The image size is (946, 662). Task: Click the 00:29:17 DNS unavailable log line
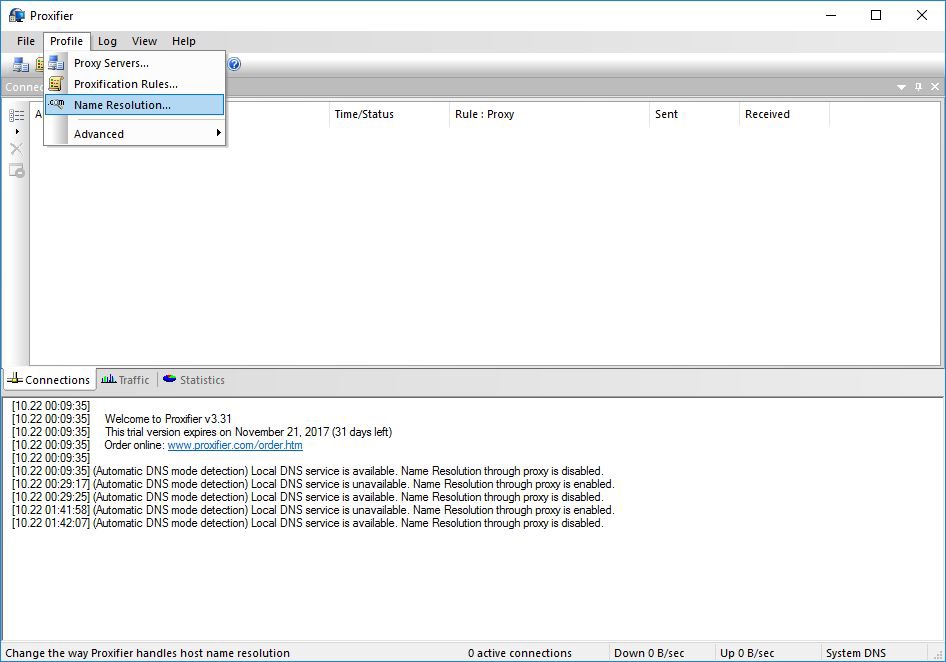coord(313,484)
